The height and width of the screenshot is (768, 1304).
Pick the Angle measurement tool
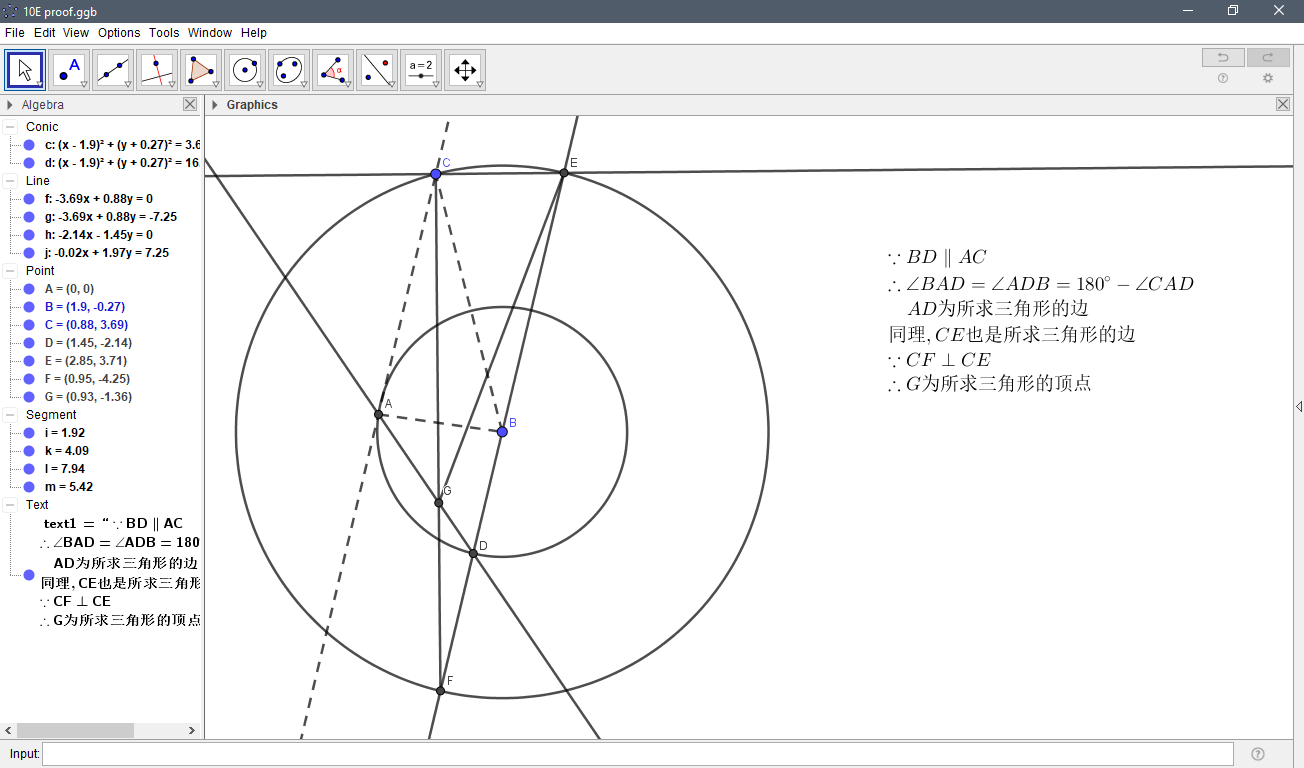pos(333,70)
